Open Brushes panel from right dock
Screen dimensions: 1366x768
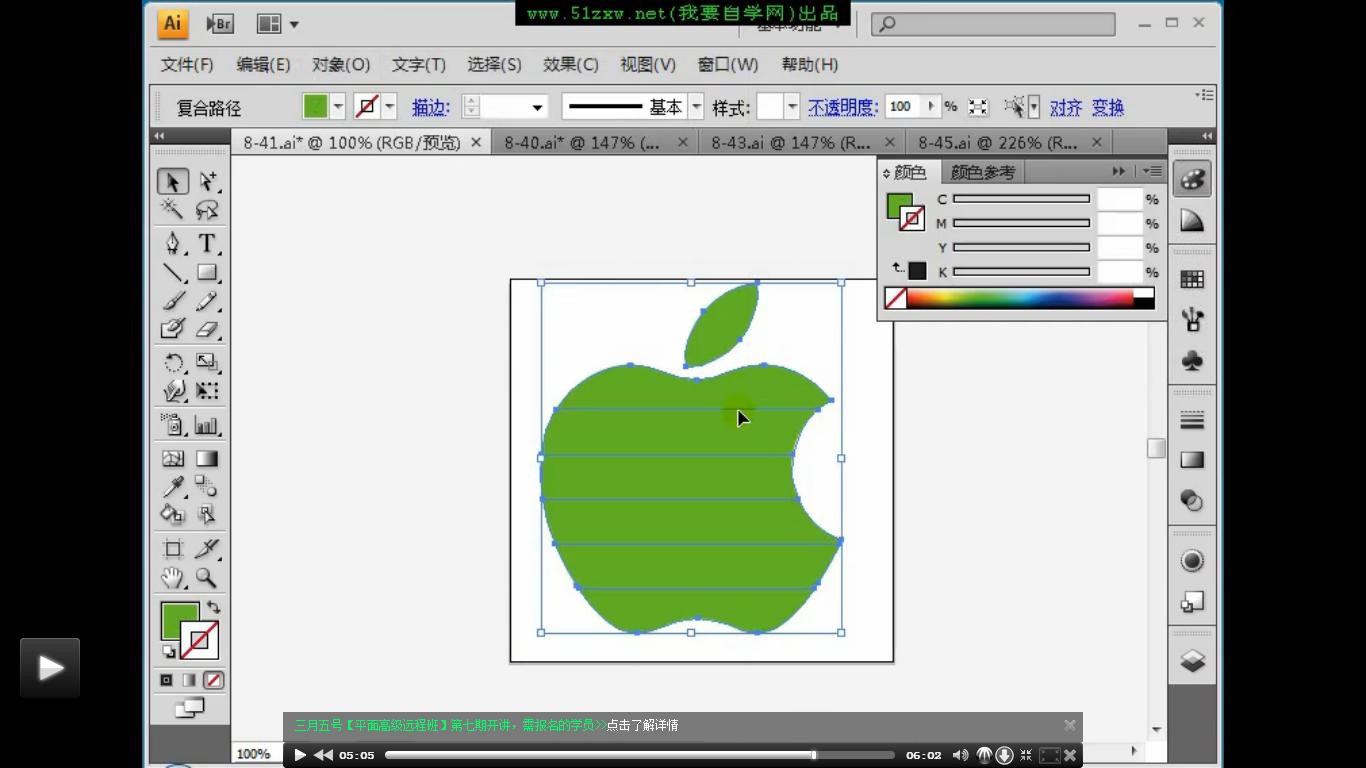click(x=1192, y=320)
